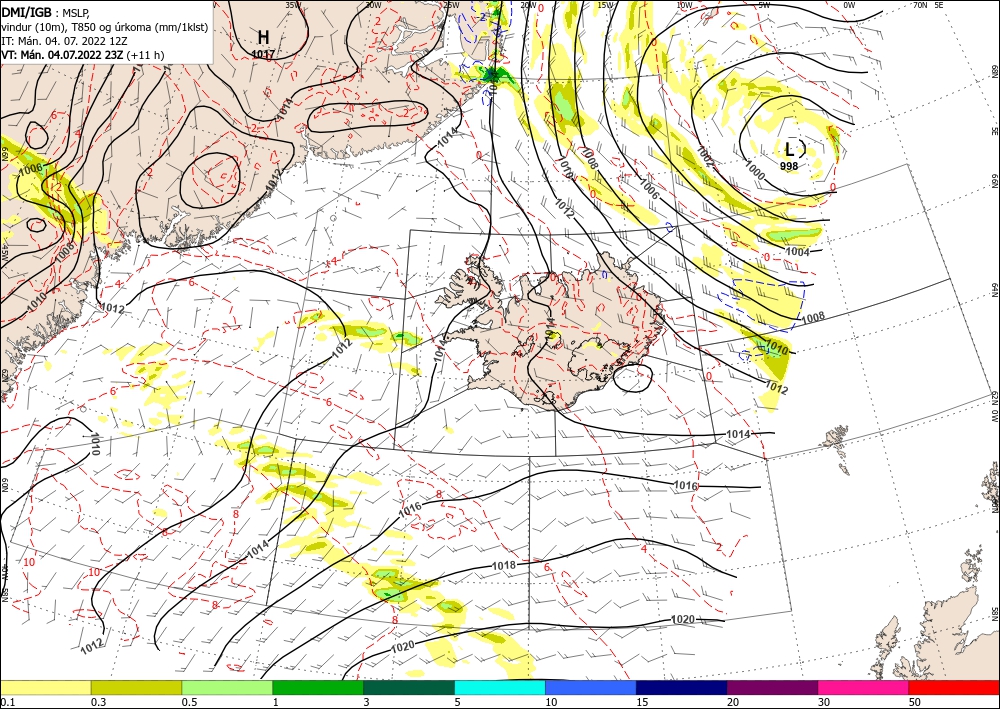
Task: Click the light green 0.5–1 legend swatch
Action: coord(227,687)
